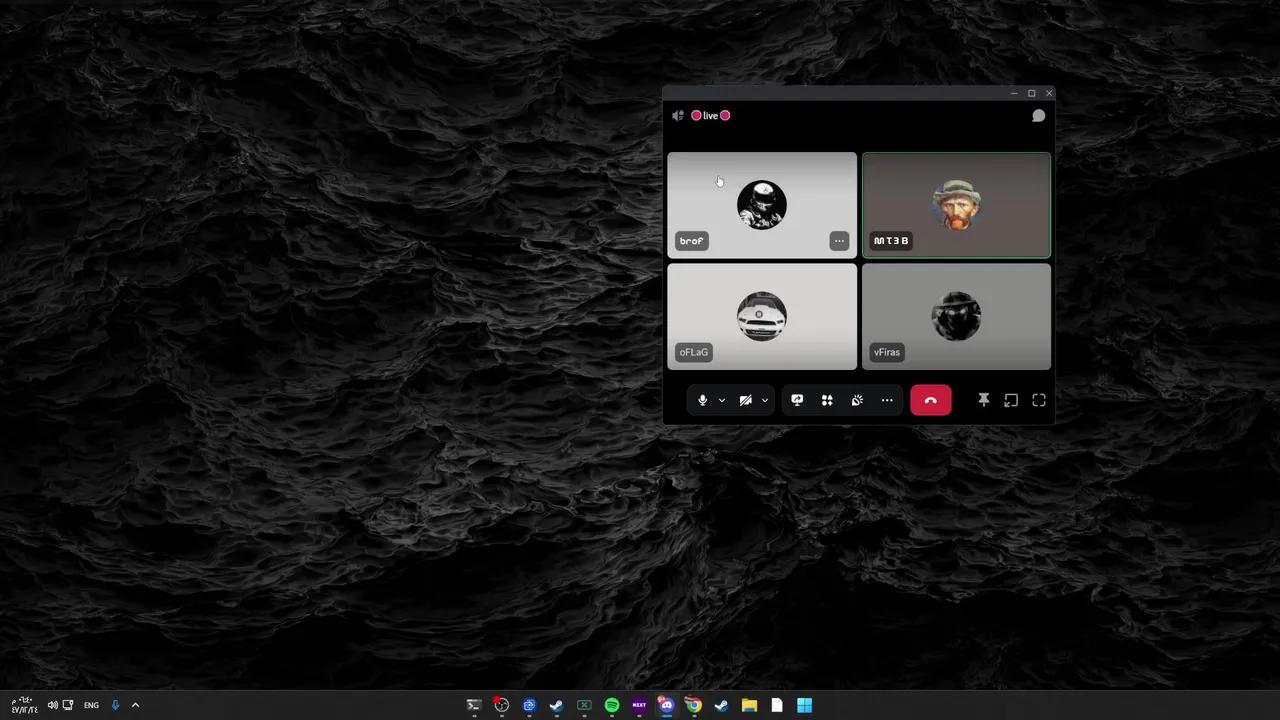Share your screen in the call
This screenshot has height=720, width=1280.
tap(797, 400)
